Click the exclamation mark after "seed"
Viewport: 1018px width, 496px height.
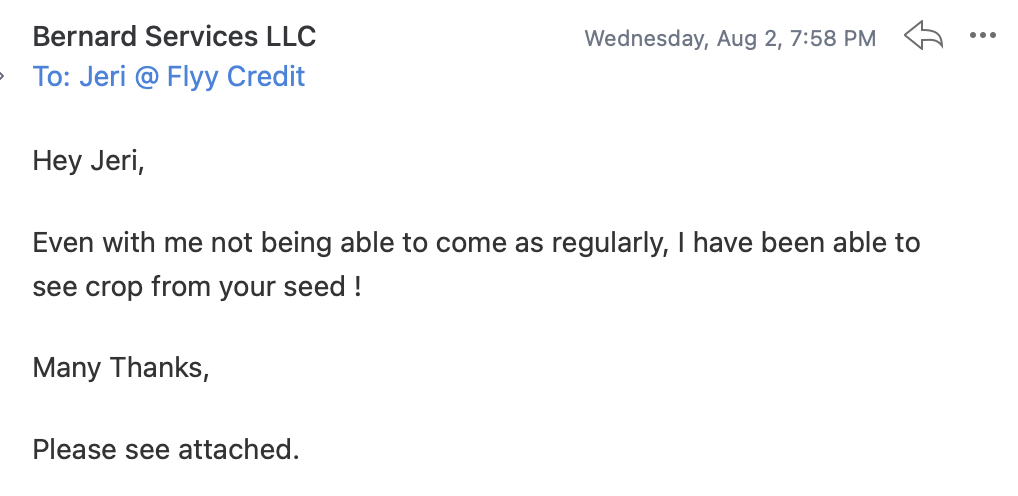point(358,286)
